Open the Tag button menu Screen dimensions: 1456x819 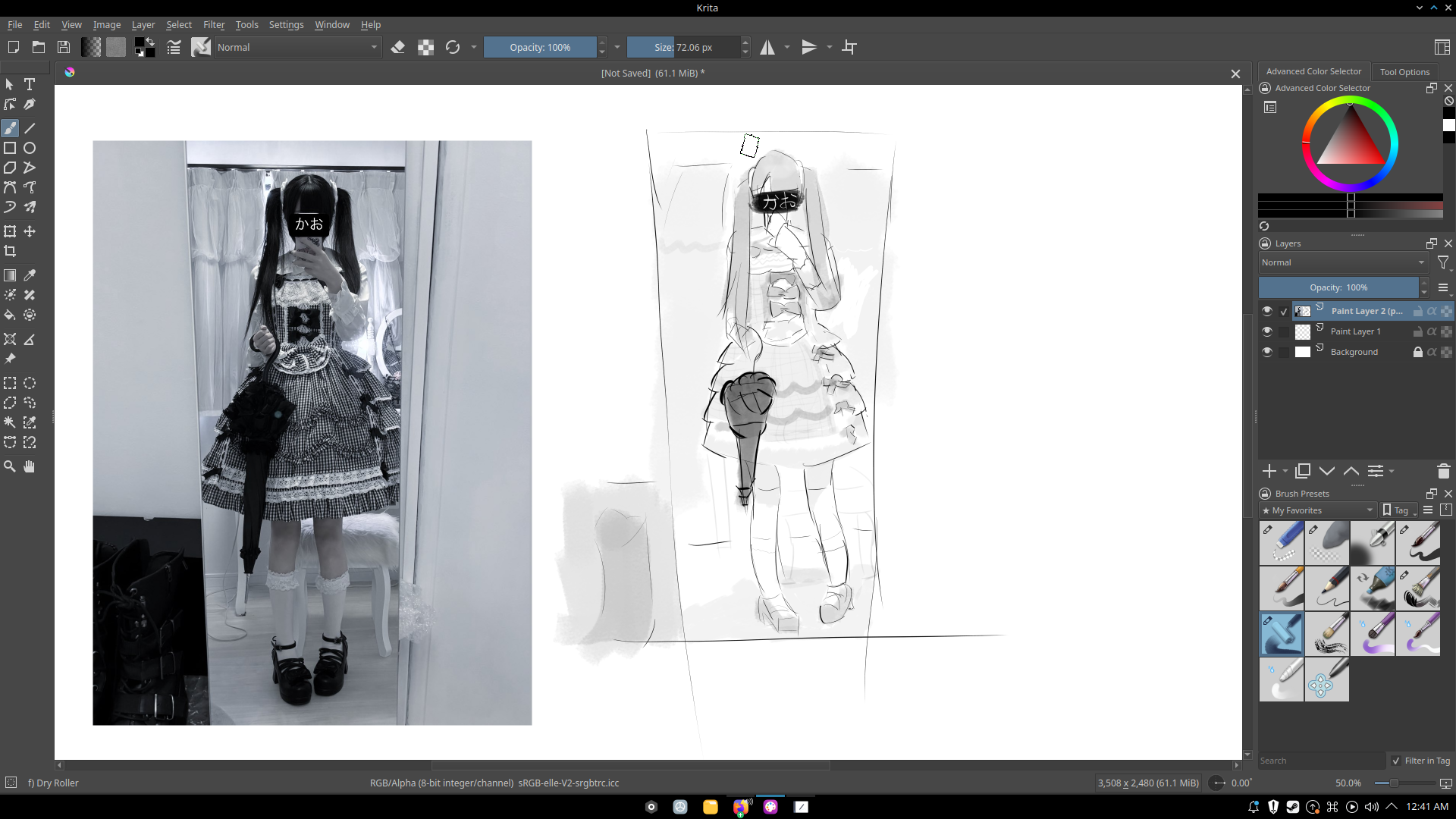coord(1399,510)
